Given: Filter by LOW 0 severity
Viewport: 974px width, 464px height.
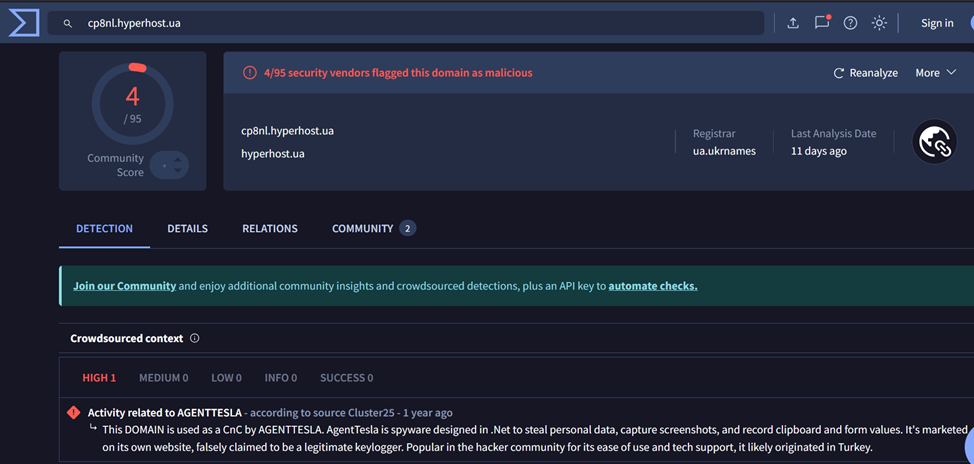Looking at the screenshot, I should tap(226, 378).
